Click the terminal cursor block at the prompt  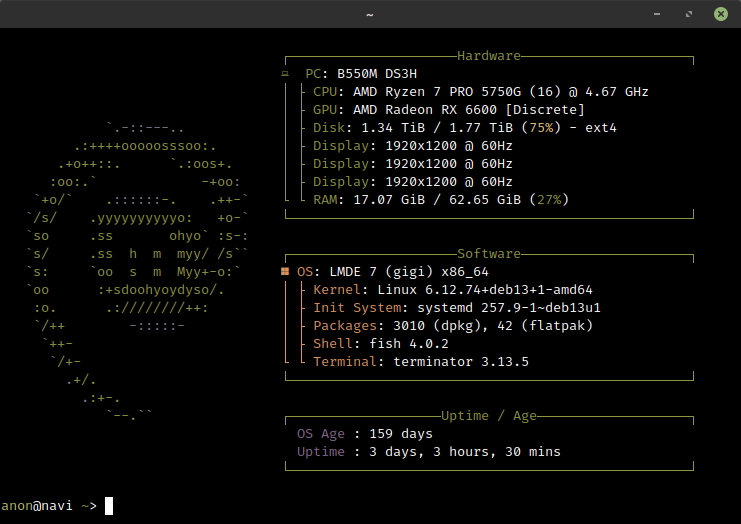[x=109, y=506]
